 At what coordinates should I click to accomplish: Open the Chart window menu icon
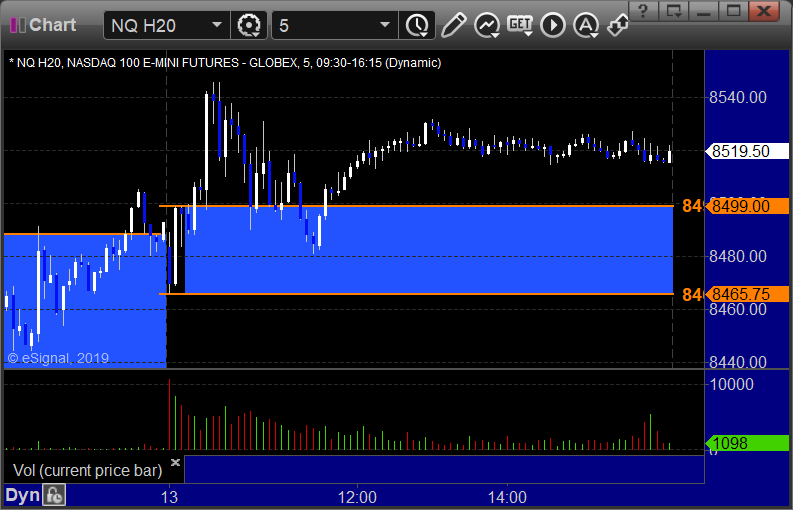[18, 25]
